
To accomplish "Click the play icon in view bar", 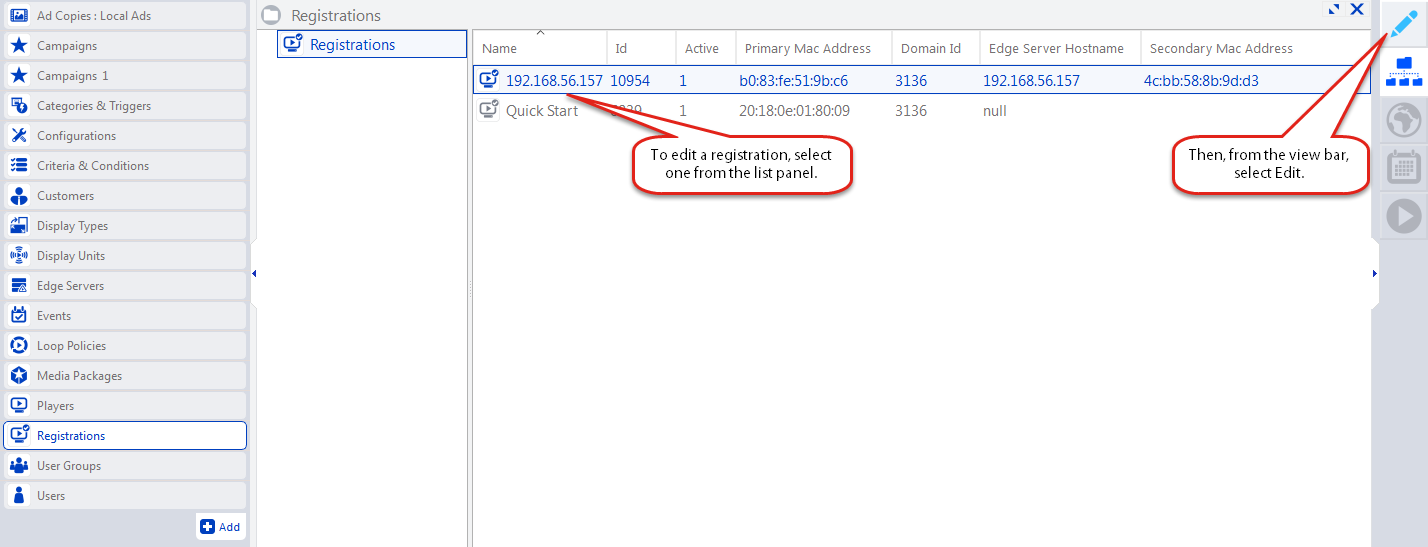I will [x=1404, y=216].
